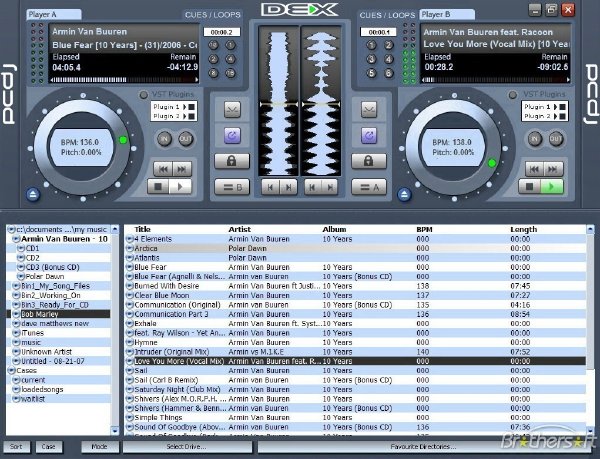
Task: Click the green play button on Player B
Action: [x=552, y=187]
